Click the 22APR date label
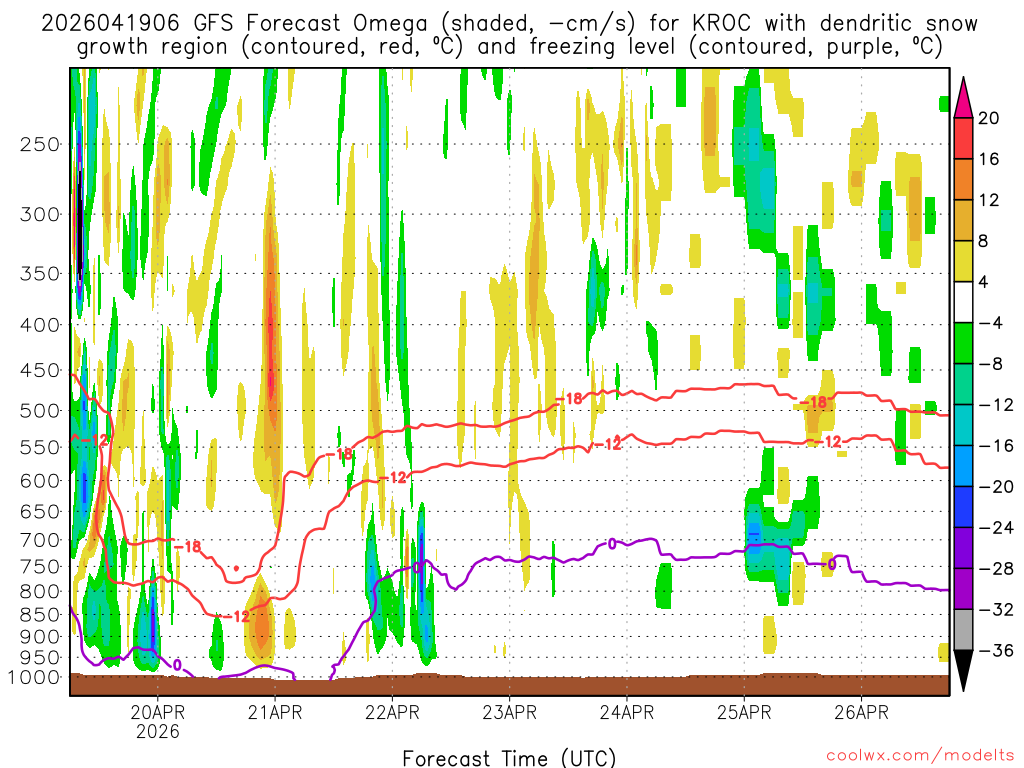1024x768 pixels. click(392, 712)
